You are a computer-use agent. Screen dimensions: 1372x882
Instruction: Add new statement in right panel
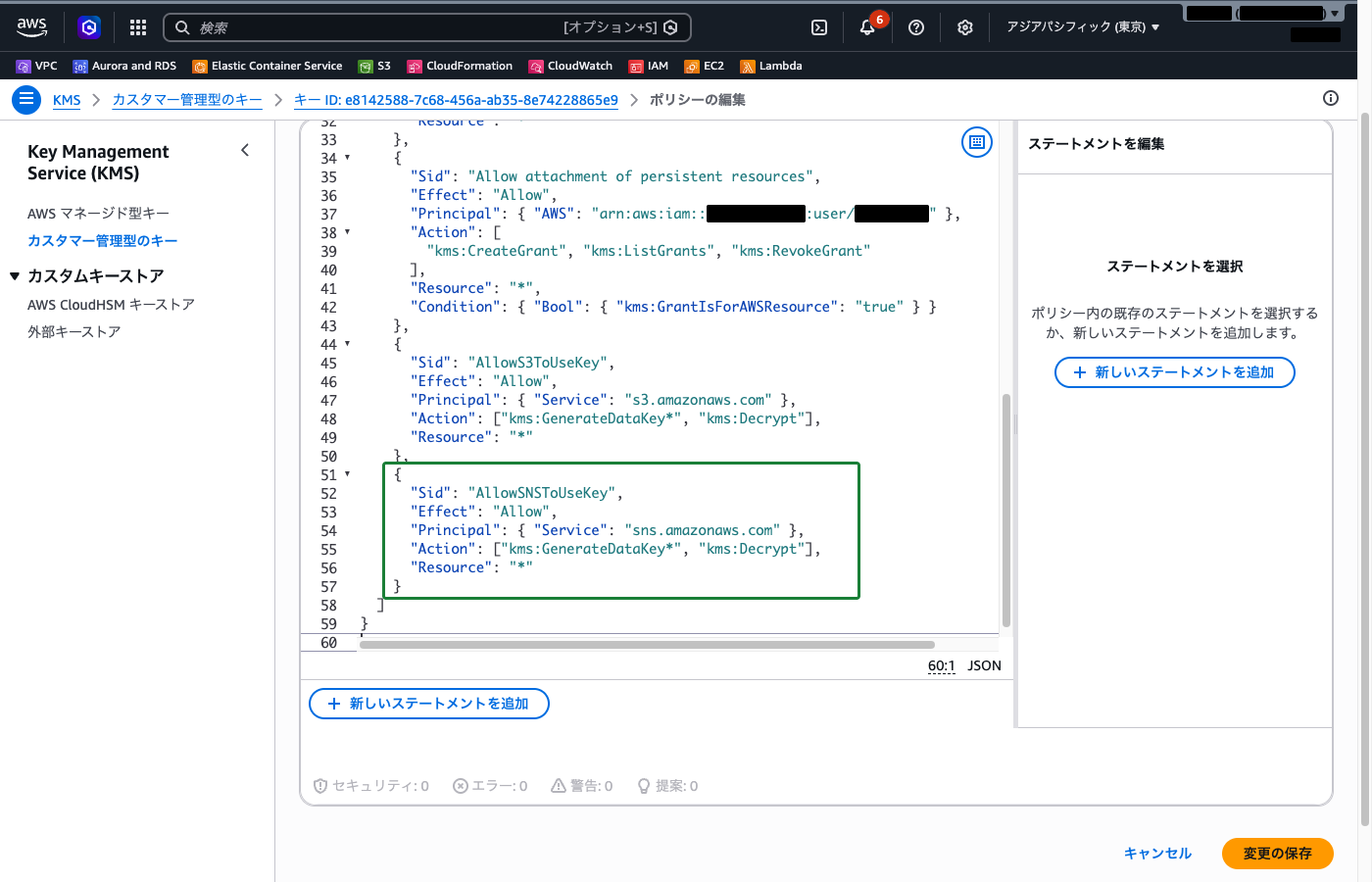click(x=1175, y=372)
